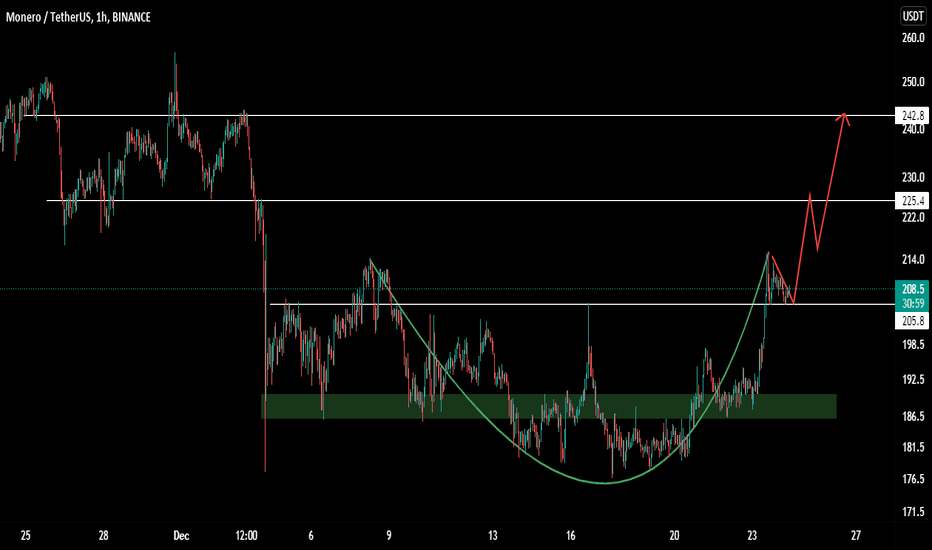This screenshot has height=550, width=932.
Task: Click the current price 208.5 label
Action: (x=912, y=289)
